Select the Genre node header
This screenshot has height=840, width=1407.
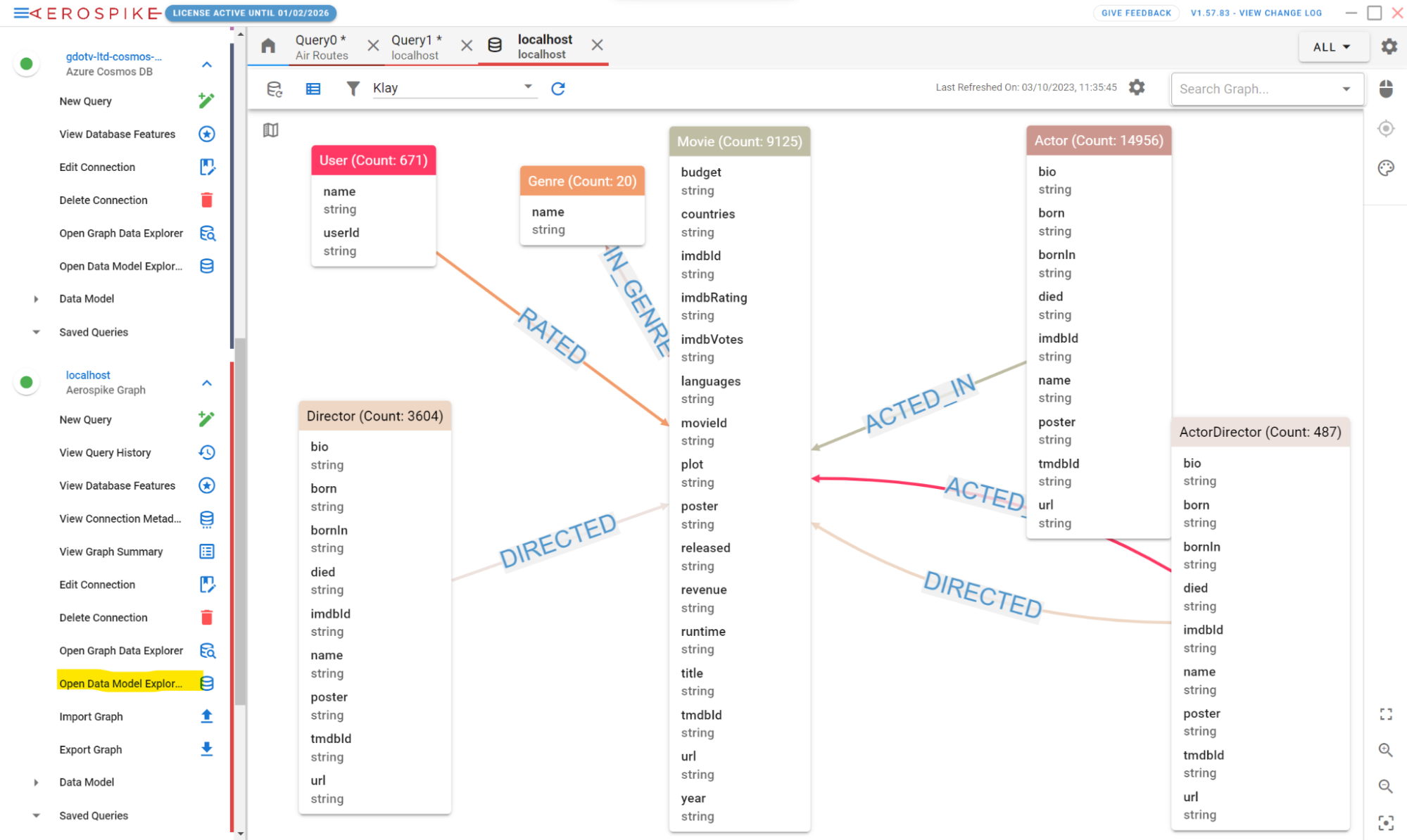click(582, 181)
